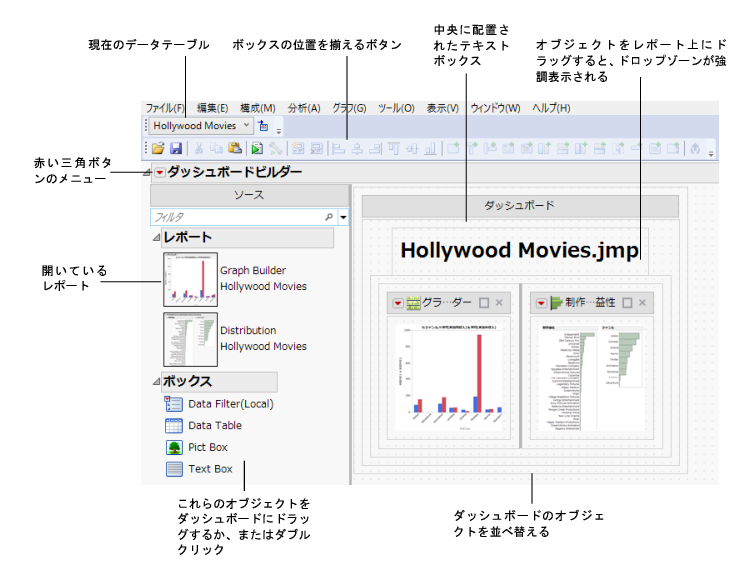The image size is (729, 572).
Task: Open ダッシュボードビルダー red triangle menu
Action: tap(160, 173)
